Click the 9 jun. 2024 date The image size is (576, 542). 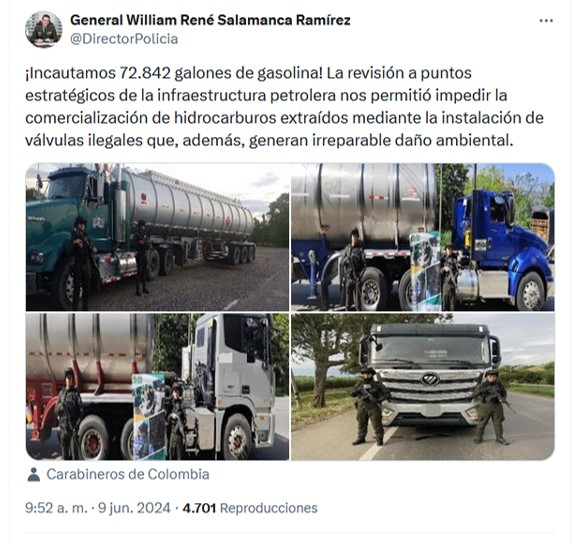(x=134, y=508)
